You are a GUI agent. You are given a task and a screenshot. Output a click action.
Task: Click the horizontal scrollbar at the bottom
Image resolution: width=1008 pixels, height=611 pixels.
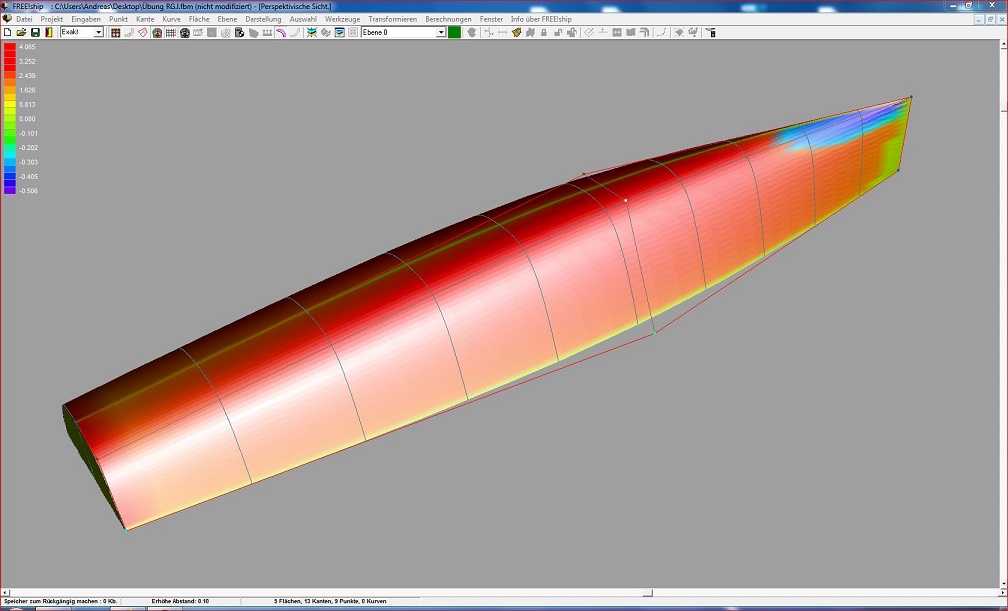tap(500, 592)
